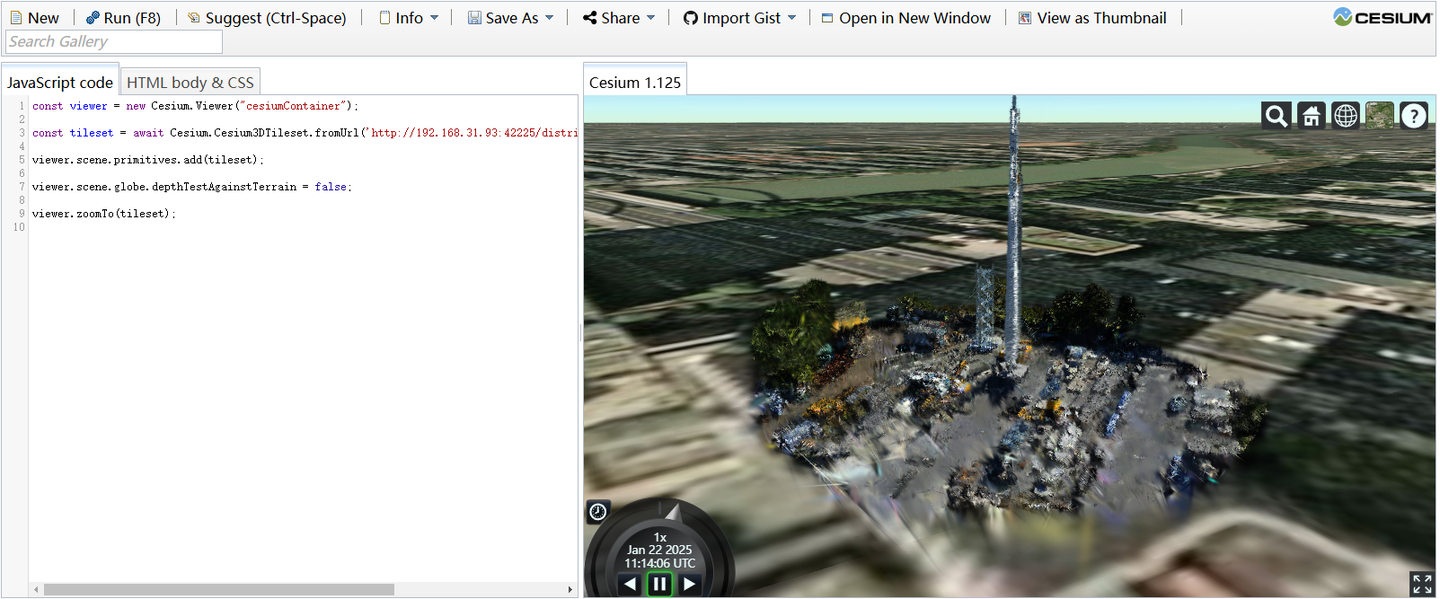Create a new Sandcastle example with New
Screen dimensions: 1440x599
(35, 18)
